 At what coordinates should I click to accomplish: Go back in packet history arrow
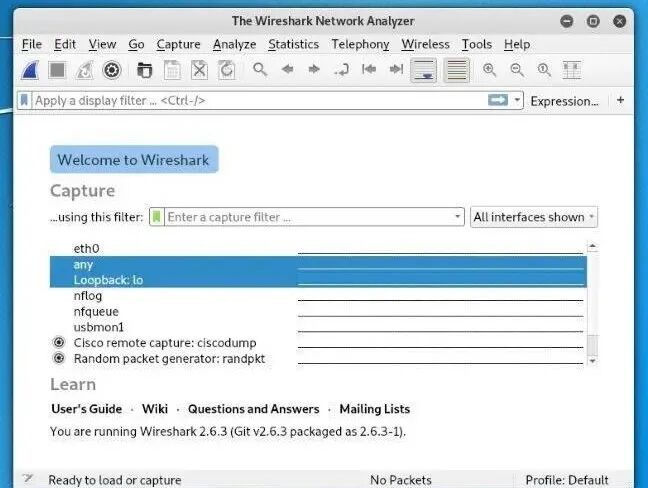[x=287, y=69]
